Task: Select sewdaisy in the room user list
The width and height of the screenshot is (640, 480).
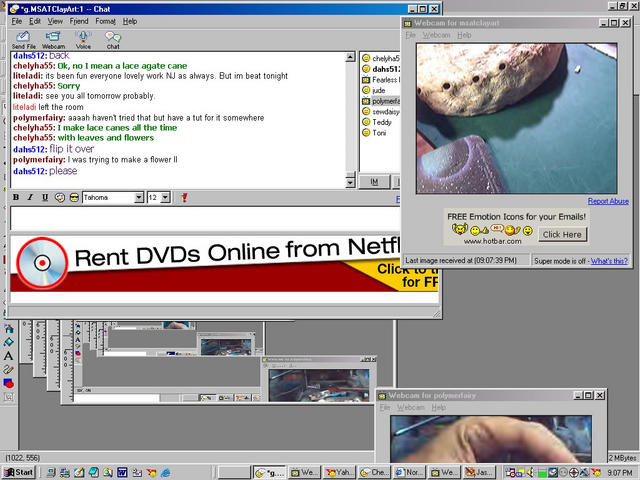Action: tap(381, 111)
